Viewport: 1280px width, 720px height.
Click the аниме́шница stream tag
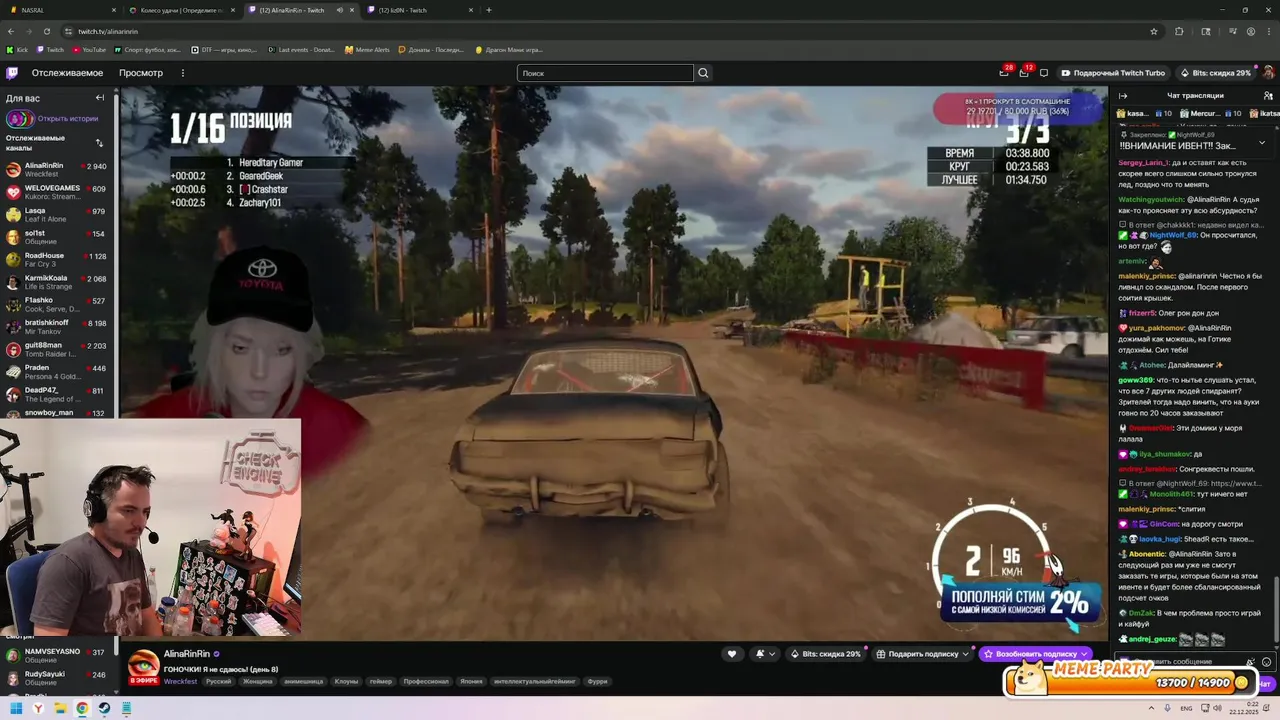[x=304, y=681]
